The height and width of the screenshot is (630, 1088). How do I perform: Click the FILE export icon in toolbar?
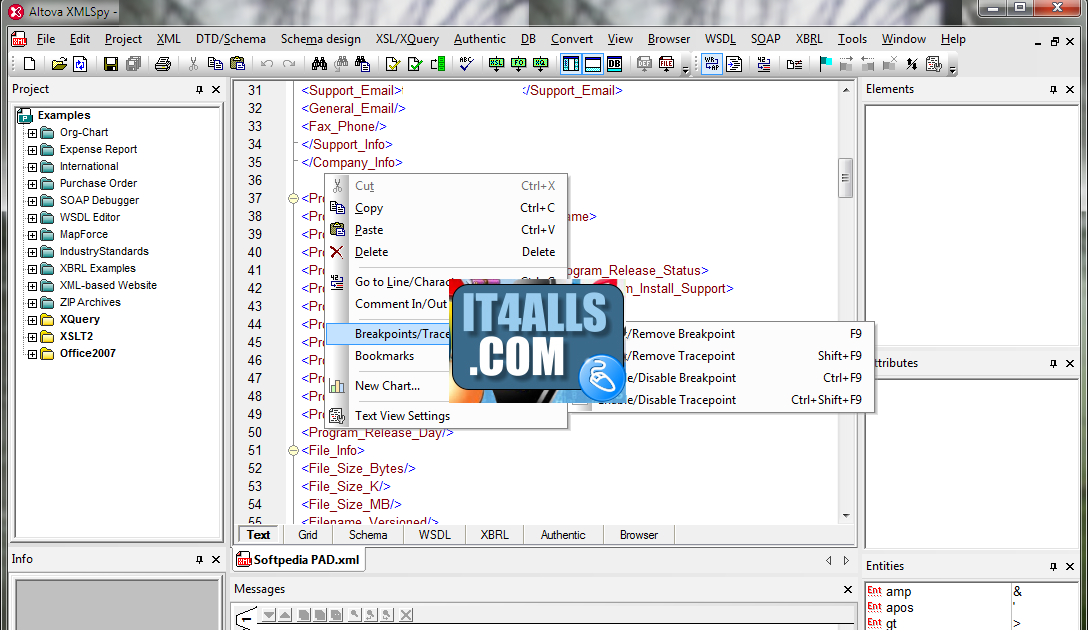pyautogui.click(x=666, y=64)
